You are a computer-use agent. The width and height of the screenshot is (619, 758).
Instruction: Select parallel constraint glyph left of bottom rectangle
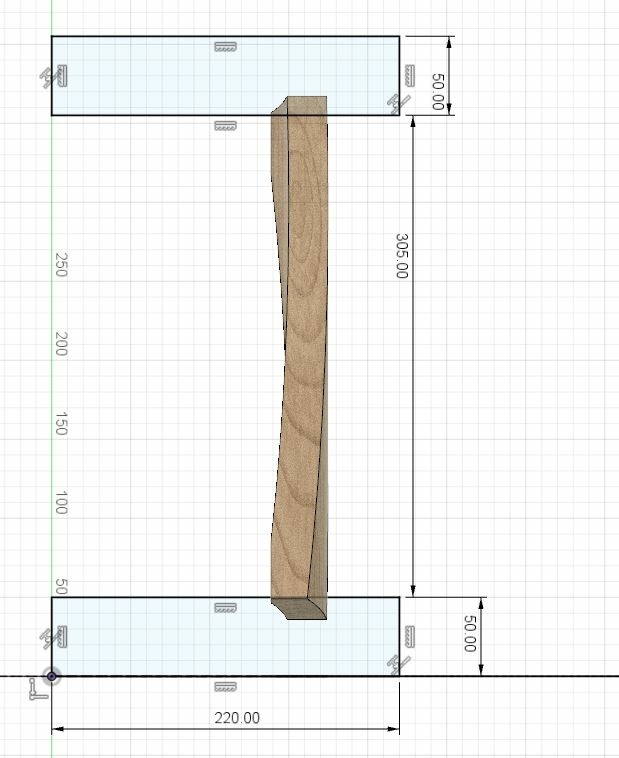tap(46, 639)
